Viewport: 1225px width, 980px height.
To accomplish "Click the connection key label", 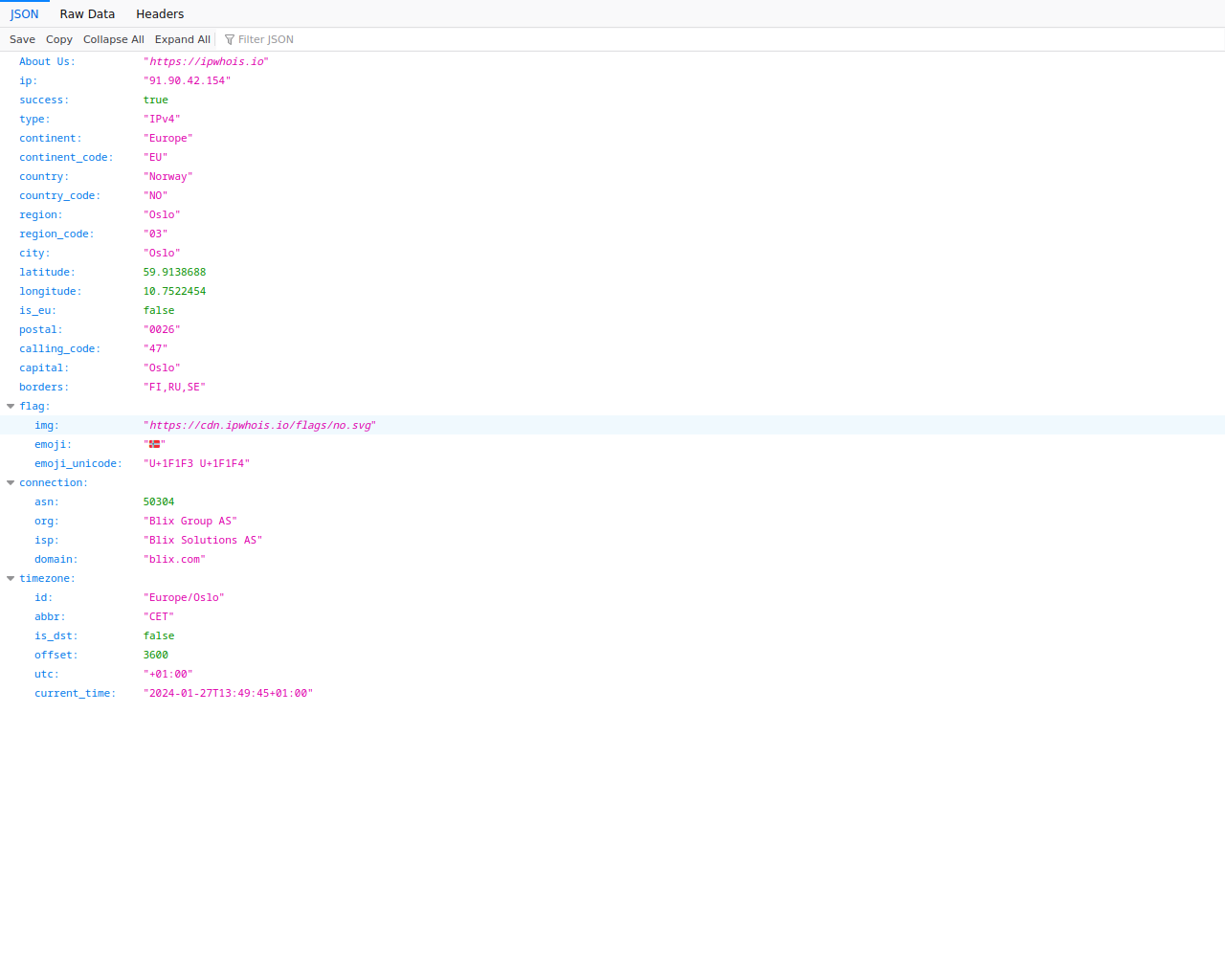I will click(x=54, y=482).
